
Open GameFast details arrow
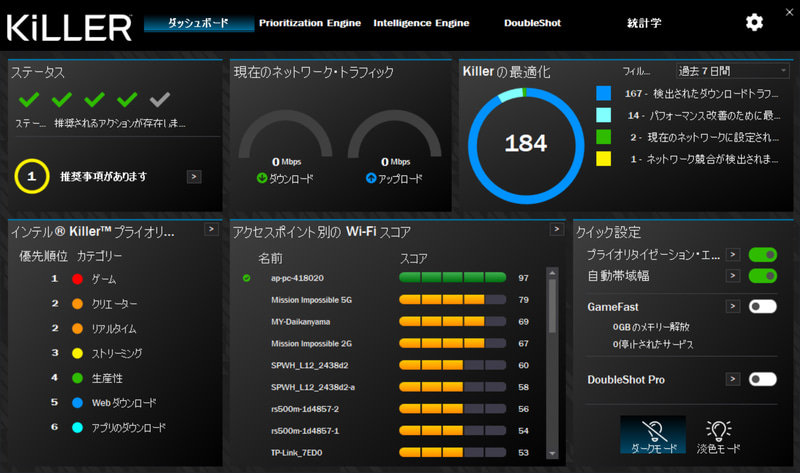pos(733,306)
